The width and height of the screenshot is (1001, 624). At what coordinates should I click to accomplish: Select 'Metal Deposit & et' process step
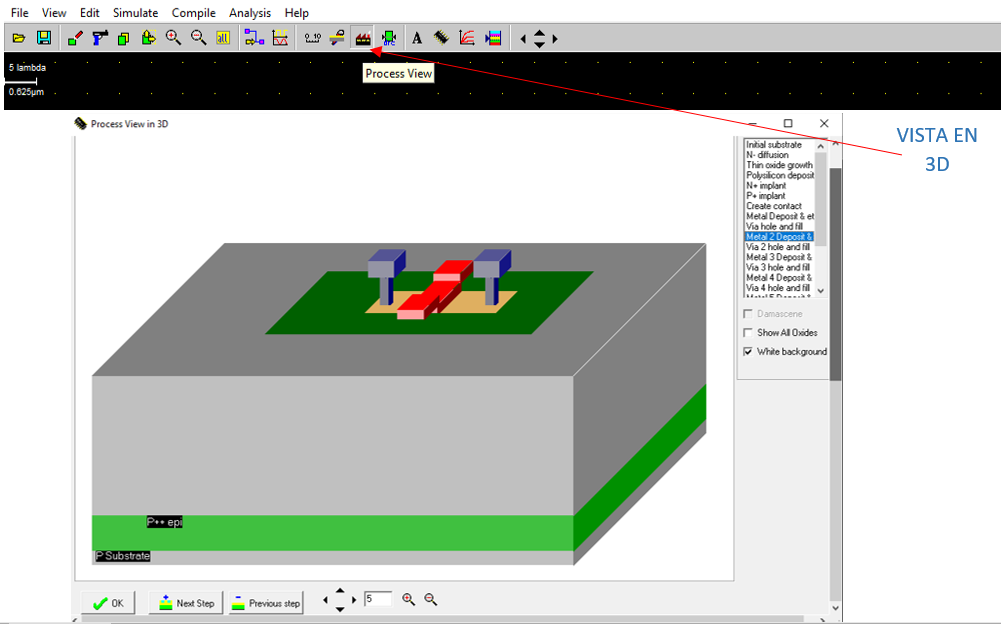[x=779, y=217]
